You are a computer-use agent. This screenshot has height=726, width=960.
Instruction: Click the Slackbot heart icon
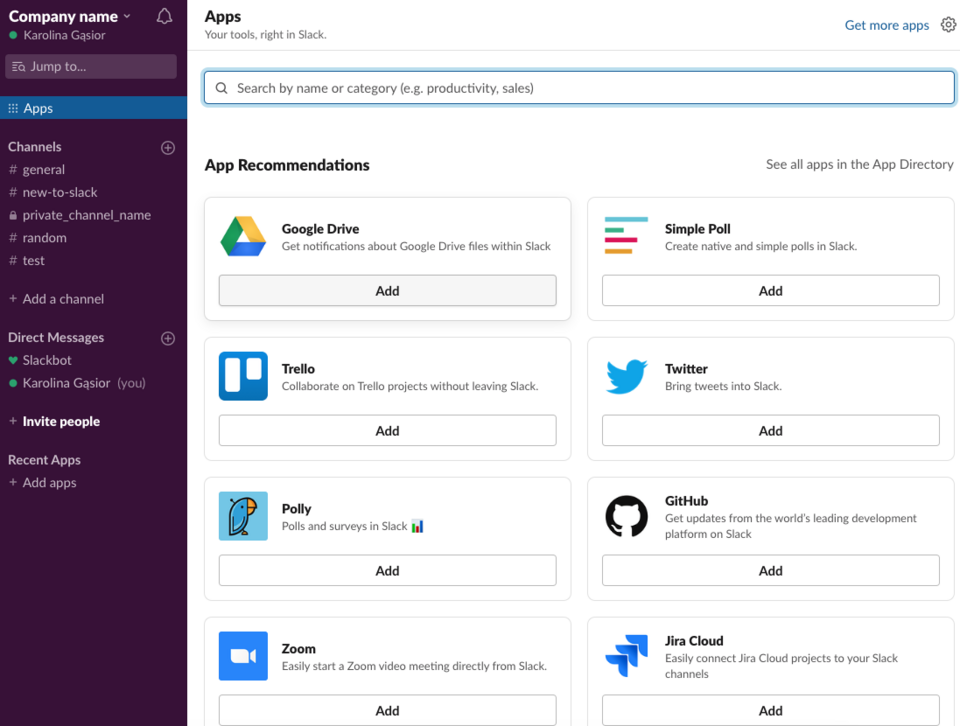click(x=13, y=361)
